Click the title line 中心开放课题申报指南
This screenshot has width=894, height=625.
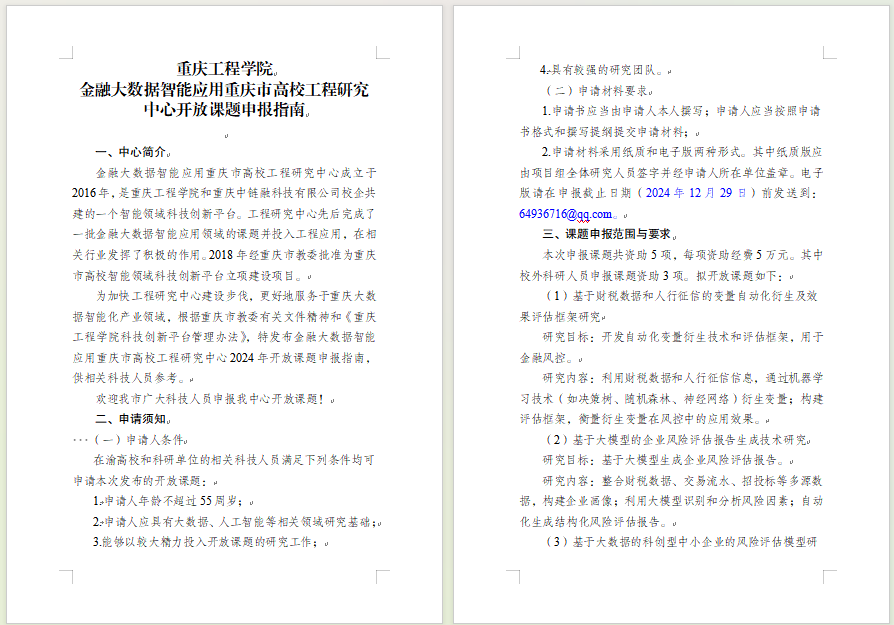point(225,110)
